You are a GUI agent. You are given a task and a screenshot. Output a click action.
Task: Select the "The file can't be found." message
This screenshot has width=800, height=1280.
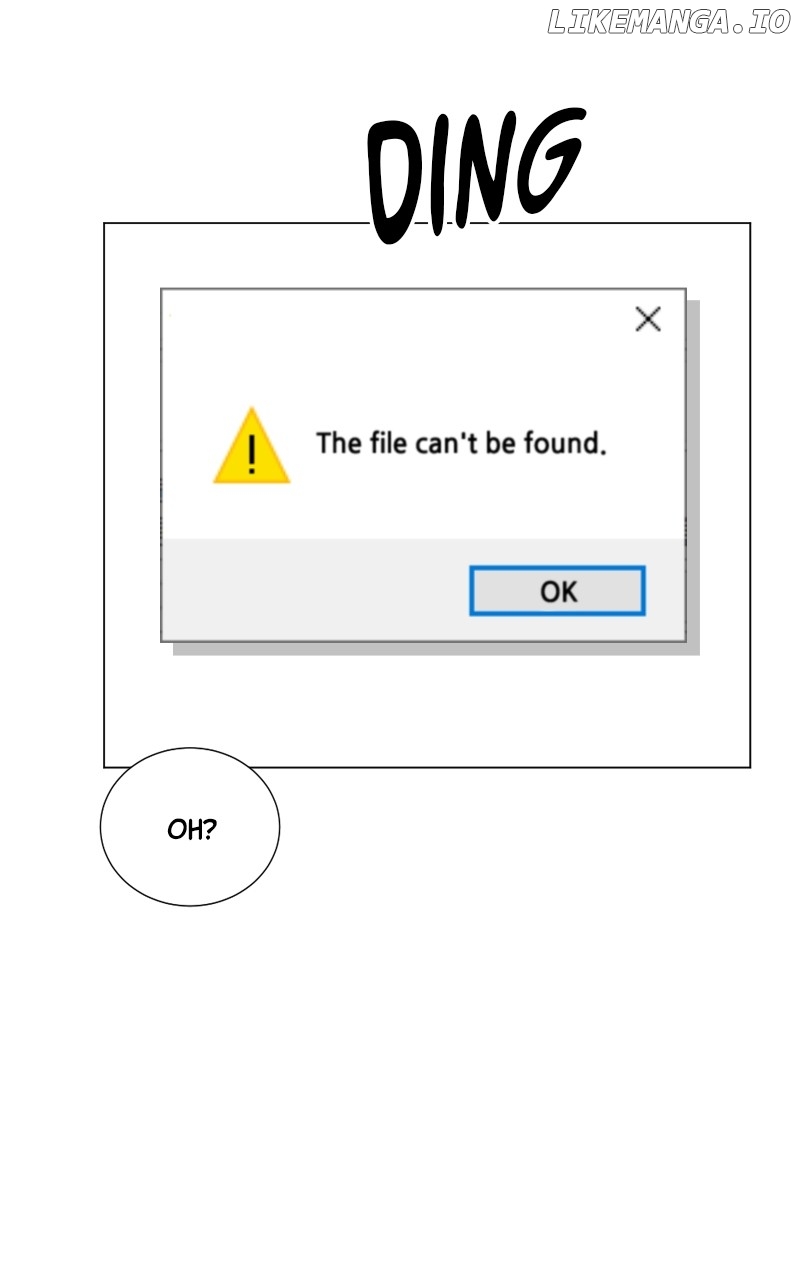click(461, 443)
